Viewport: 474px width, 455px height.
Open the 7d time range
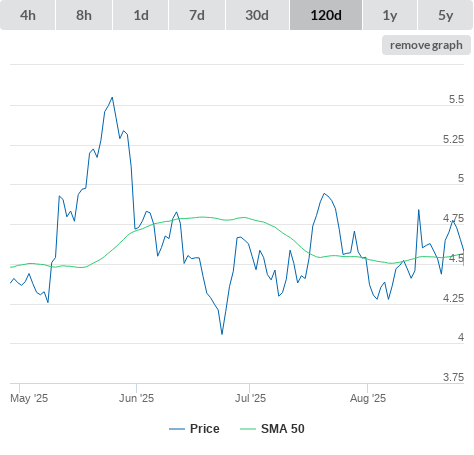197,15
